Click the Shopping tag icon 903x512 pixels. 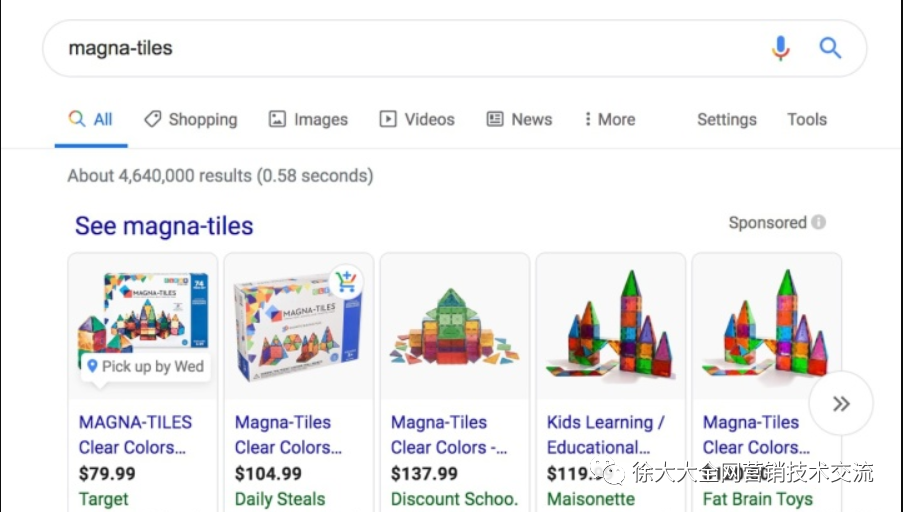[153, 119]
